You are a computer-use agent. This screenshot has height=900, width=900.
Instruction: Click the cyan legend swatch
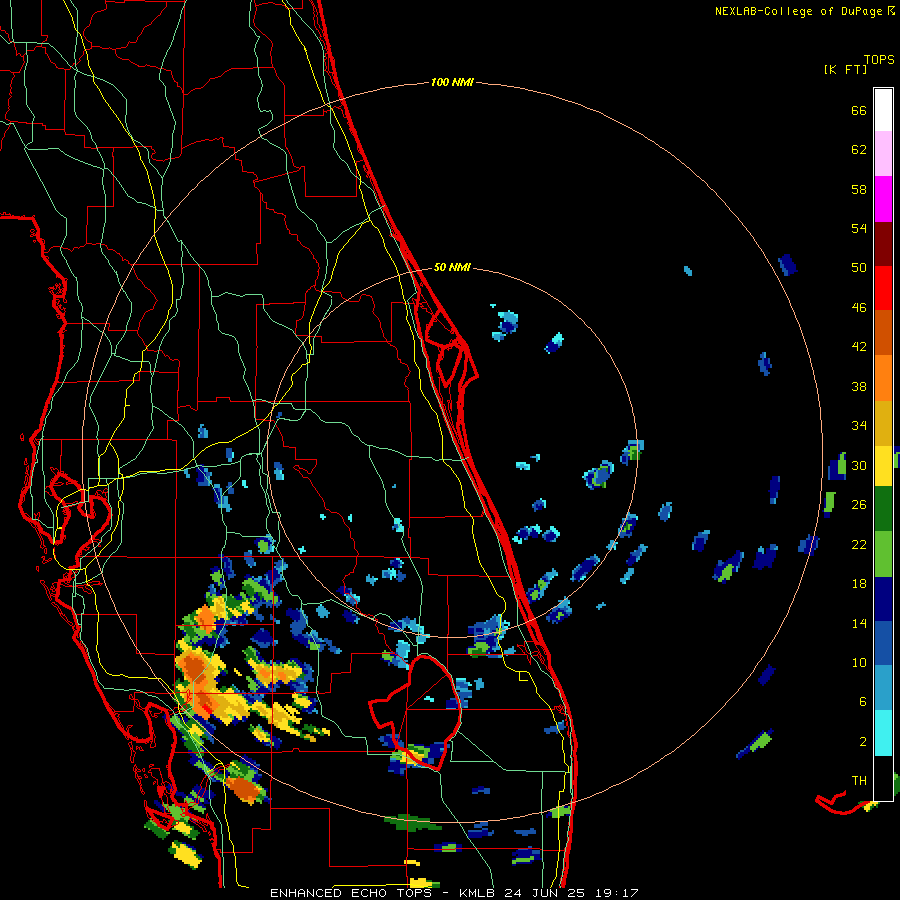[883, 733]
